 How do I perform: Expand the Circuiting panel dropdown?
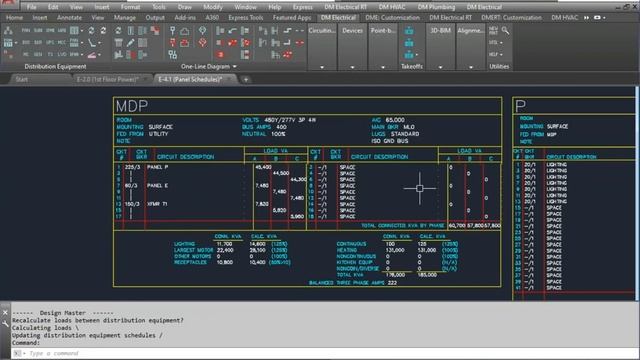point(322,67)
